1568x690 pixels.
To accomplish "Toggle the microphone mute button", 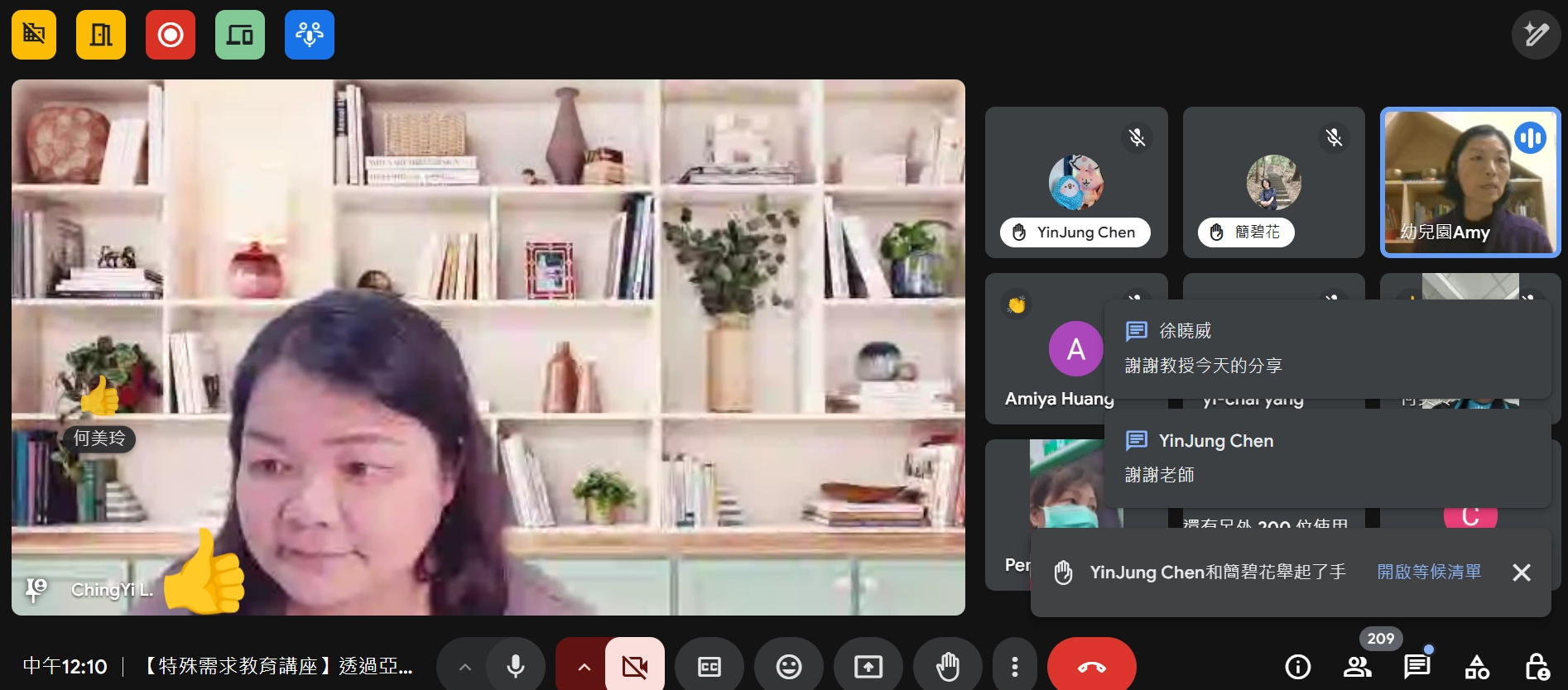I will [515, 666].
